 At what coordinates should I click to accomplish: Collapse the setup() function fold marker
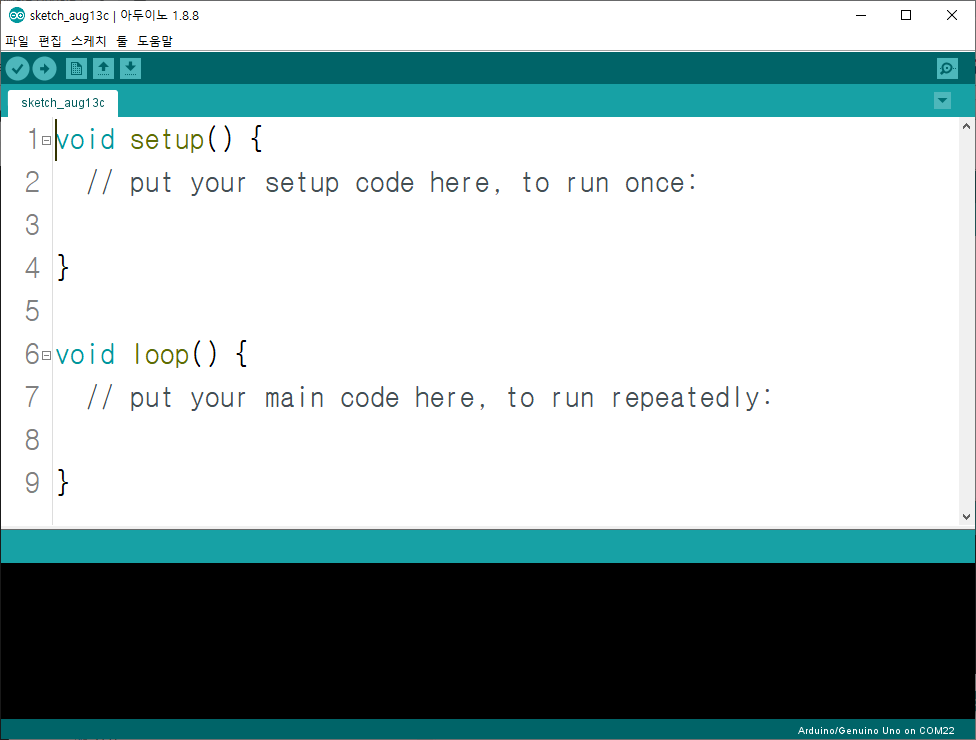(x=46, y=141)
